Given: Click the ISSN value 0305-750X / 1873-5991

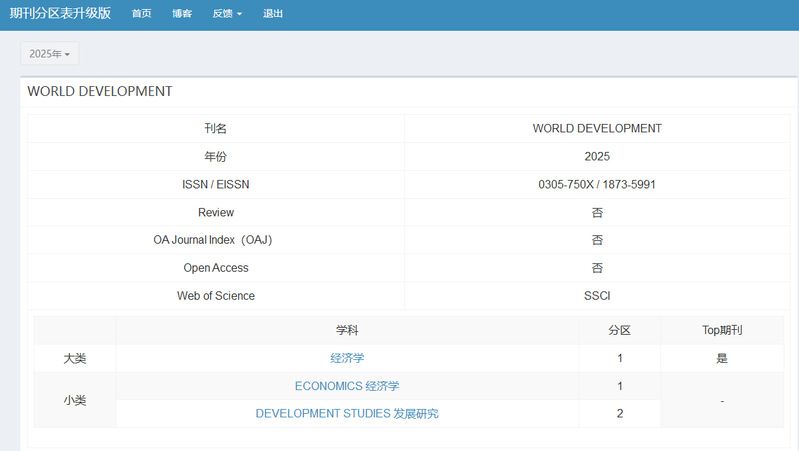Looking at the screenshot, I should point(597,185).
